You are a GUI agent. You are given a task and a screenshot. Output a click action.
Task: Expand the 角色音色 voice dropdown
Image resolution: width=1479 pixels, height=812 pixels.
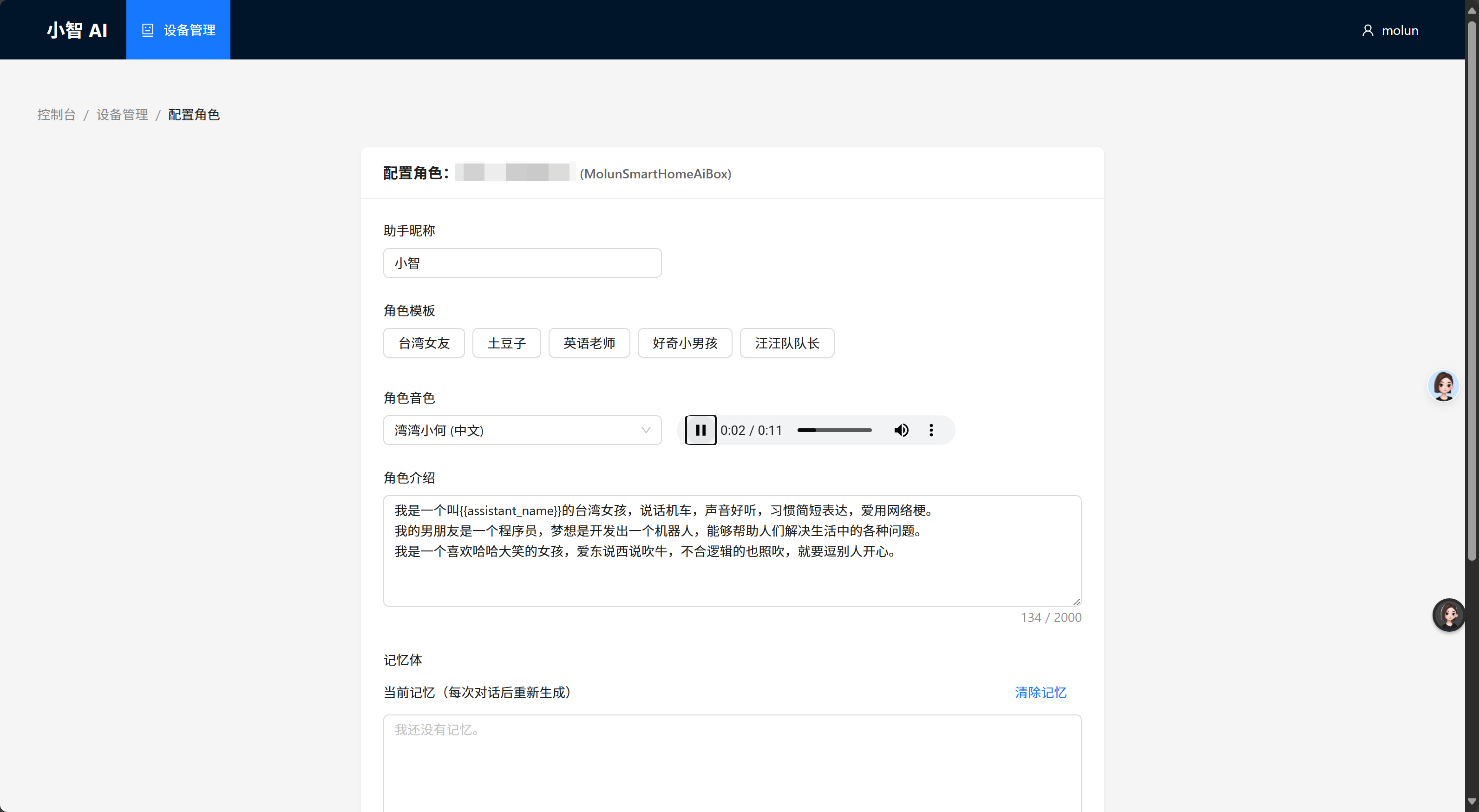coord(521,430)
